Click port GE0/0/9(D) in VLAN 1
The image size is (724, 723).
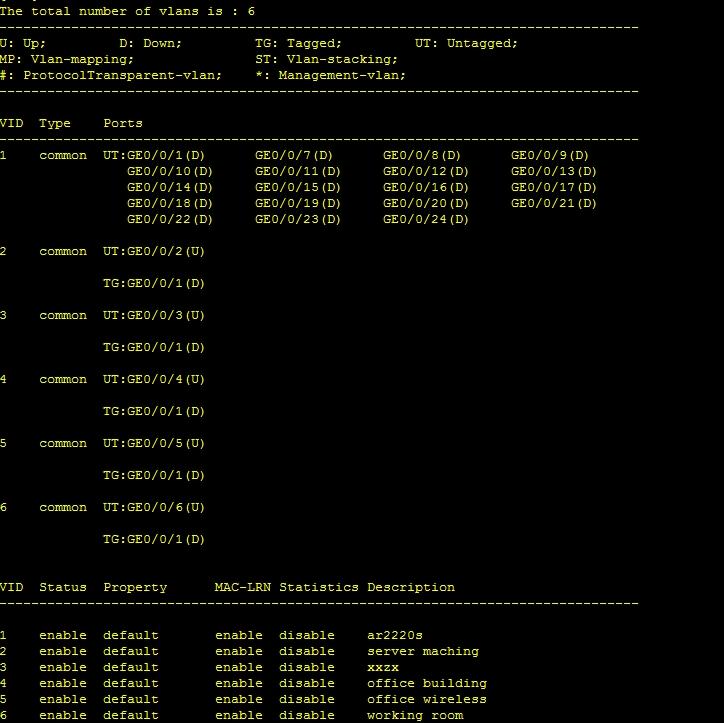pos(549,156)
